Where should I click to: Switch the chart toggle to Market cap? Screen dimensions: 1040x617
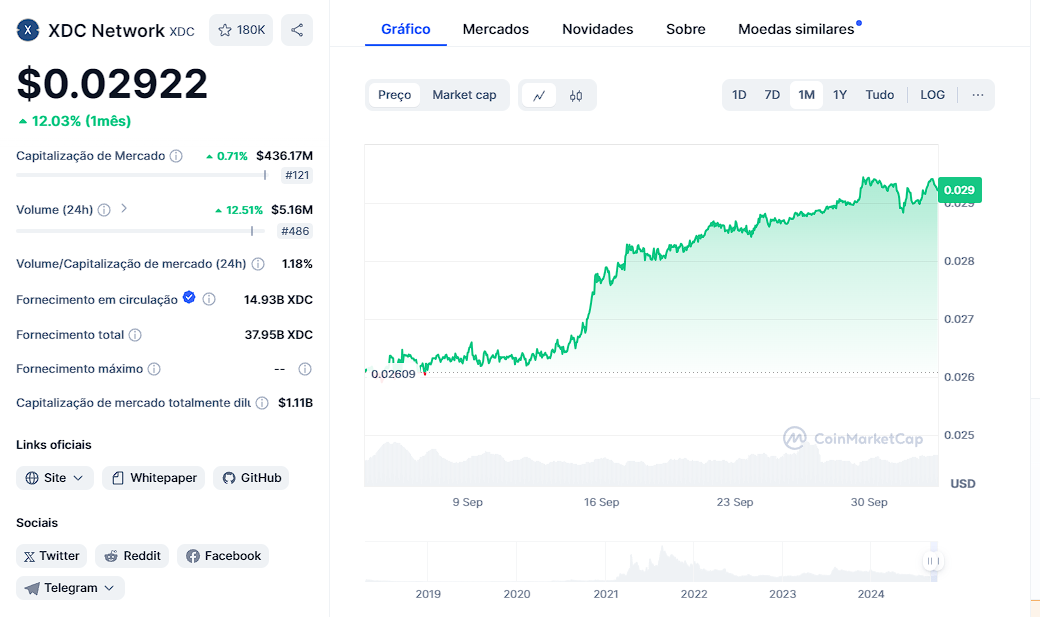[x=464, y=94]
